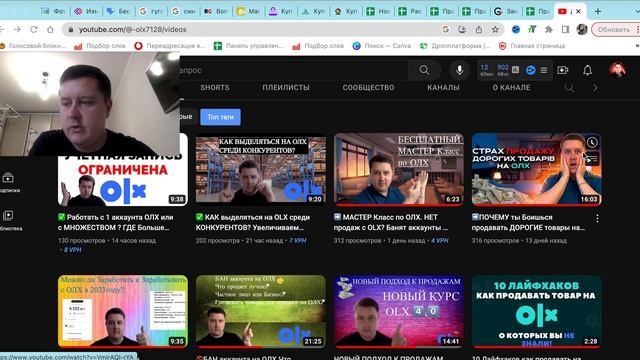Click the vidIQ chart stats icon

[x=516, y=70]
